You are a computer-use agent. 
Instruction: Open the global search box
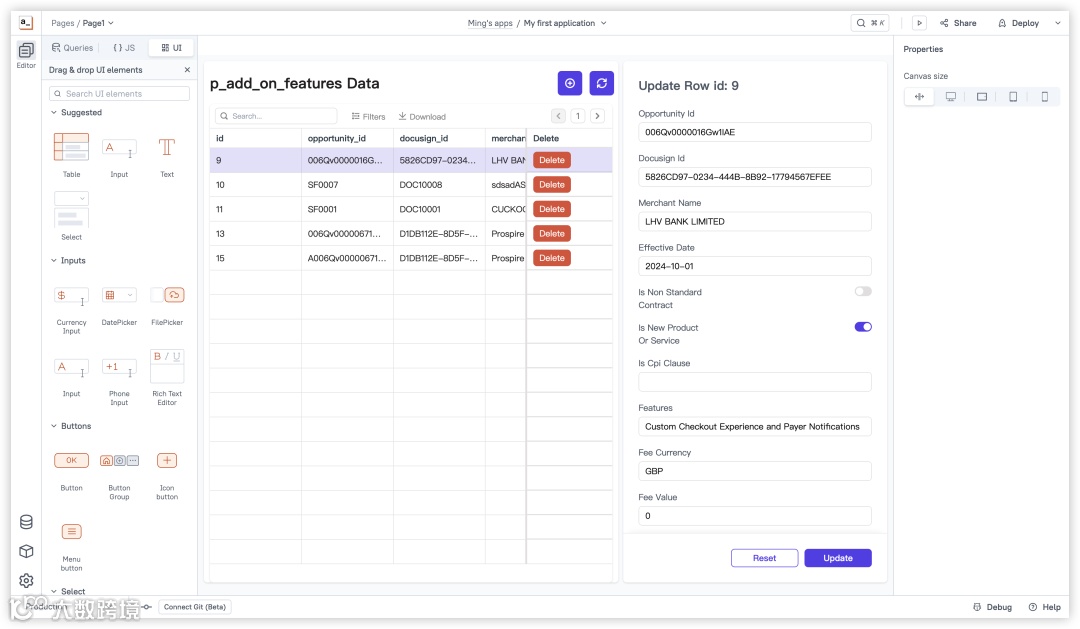click(870, 23)
